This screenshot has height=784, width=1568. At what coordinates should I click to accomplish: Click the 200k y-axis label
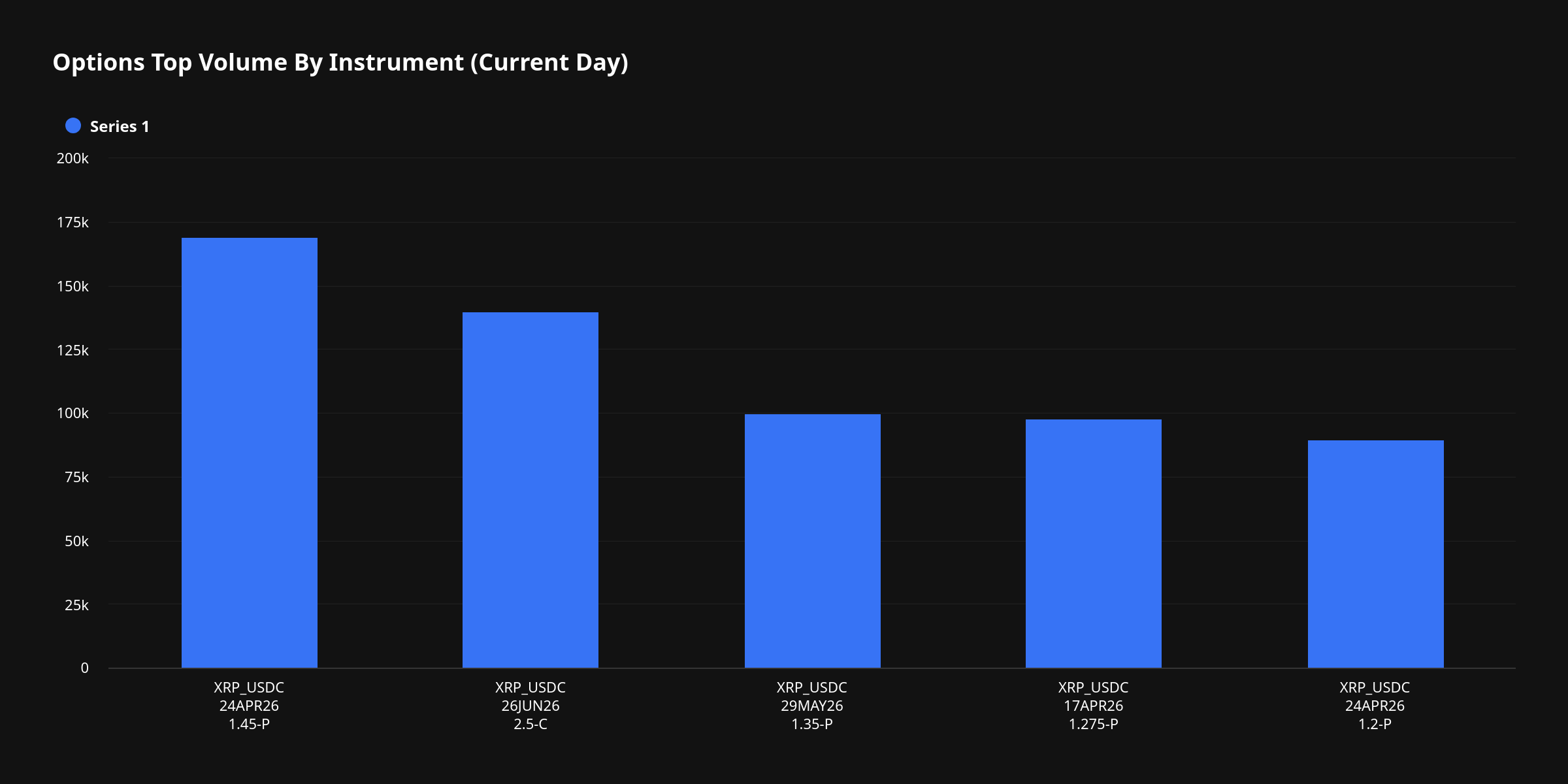(73, 159)
